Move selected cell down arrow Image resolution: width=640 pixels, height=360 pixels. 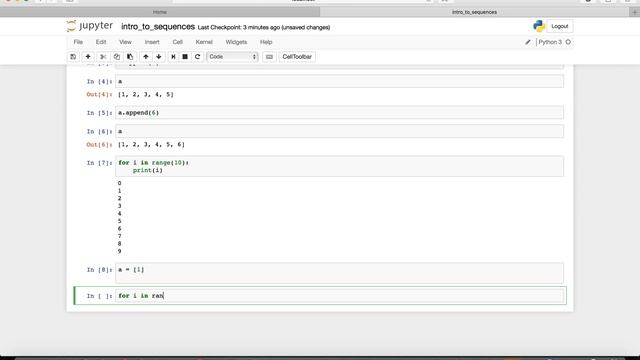pos(159,57)
